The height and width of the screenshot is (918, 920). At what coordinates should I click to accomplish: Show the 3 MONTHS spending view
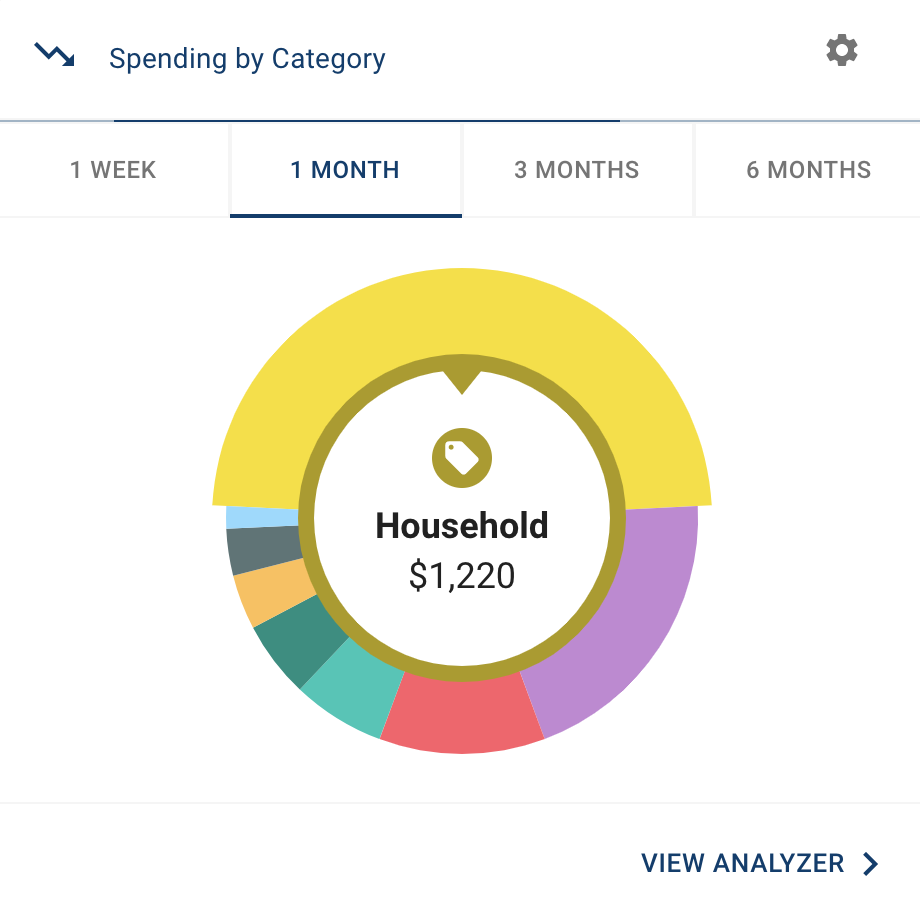pyautogui.click(x=577, y=170)
